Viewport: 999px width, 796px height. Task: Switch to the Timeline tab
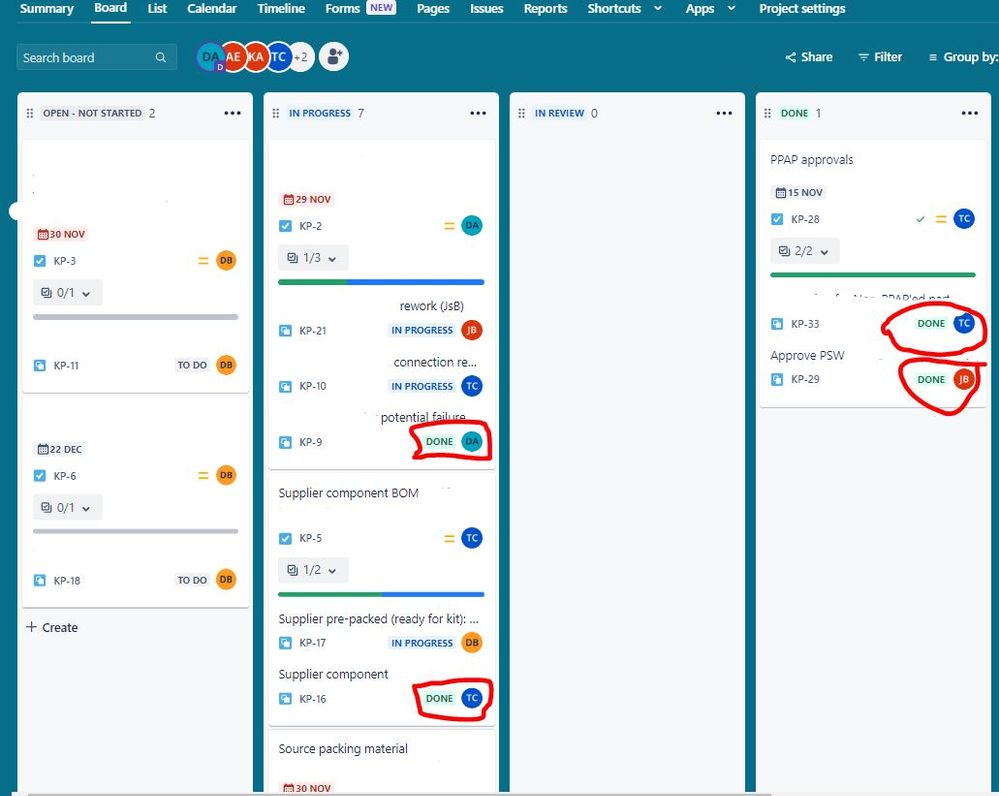(280, 9)
